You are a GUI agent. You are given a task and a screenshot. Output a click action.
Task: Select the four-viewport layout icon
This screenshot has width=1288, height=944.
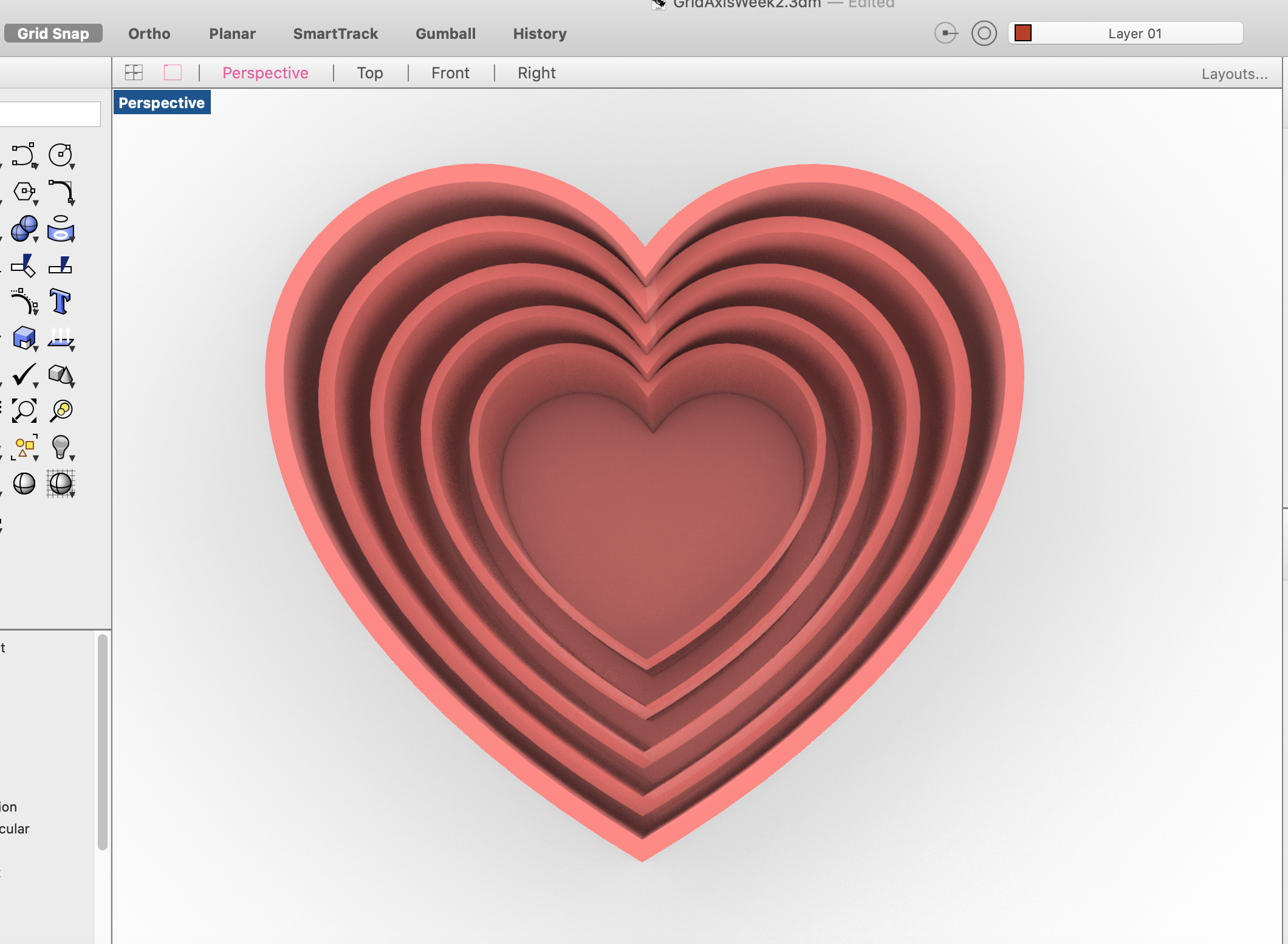coord(133,72)
